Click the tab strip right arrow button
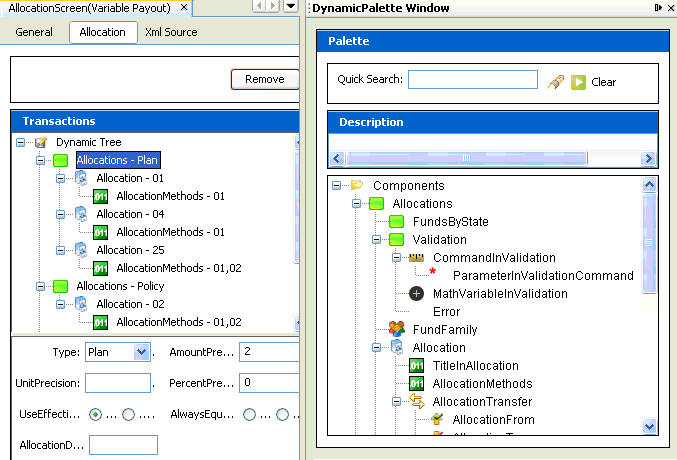This screenshot has height=460, width=677. [272, 6]
